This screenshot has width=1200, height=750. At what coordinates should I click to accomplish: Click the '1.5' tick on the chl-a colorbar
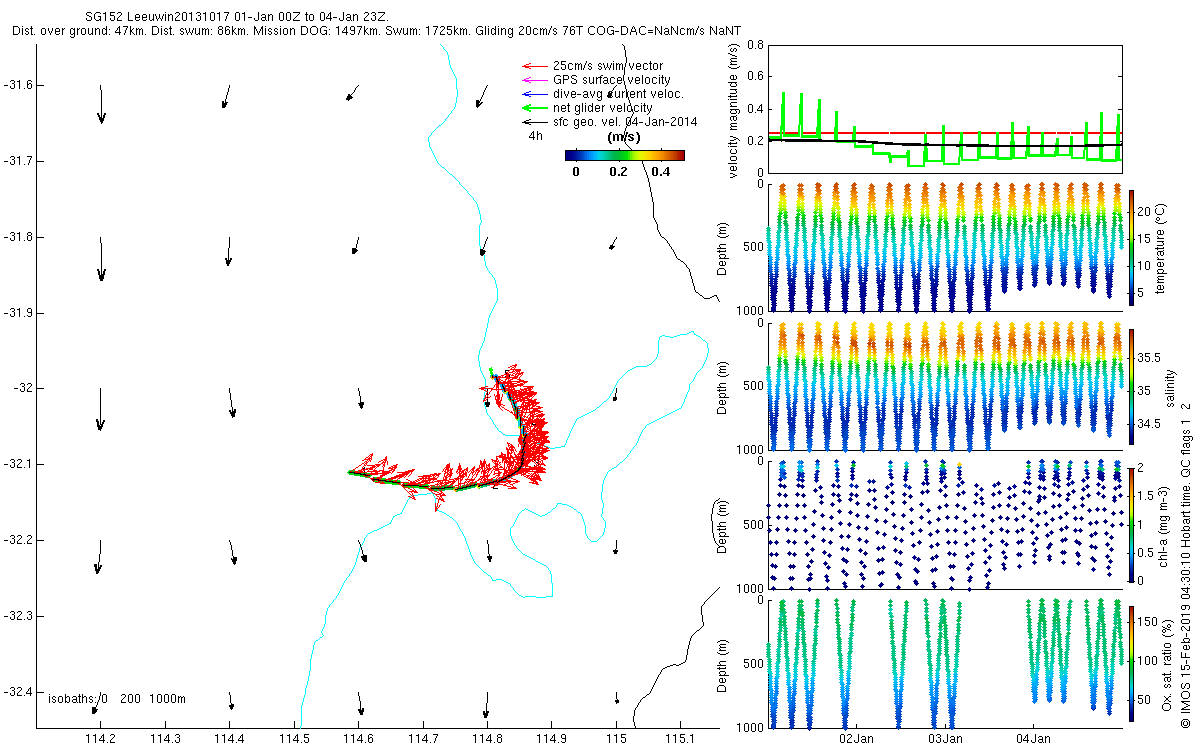coord(1146,496)
